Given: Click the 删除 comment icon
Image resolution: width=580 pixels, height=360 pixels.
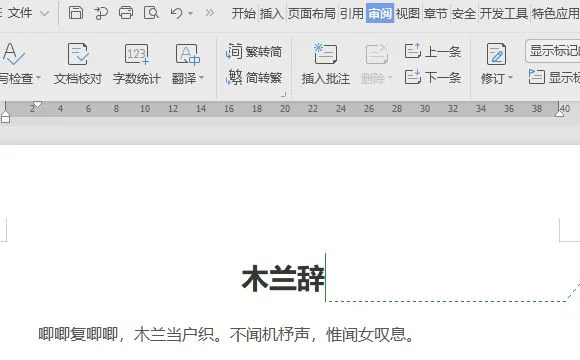Looking at the screenshot, I should pos(377,54).
